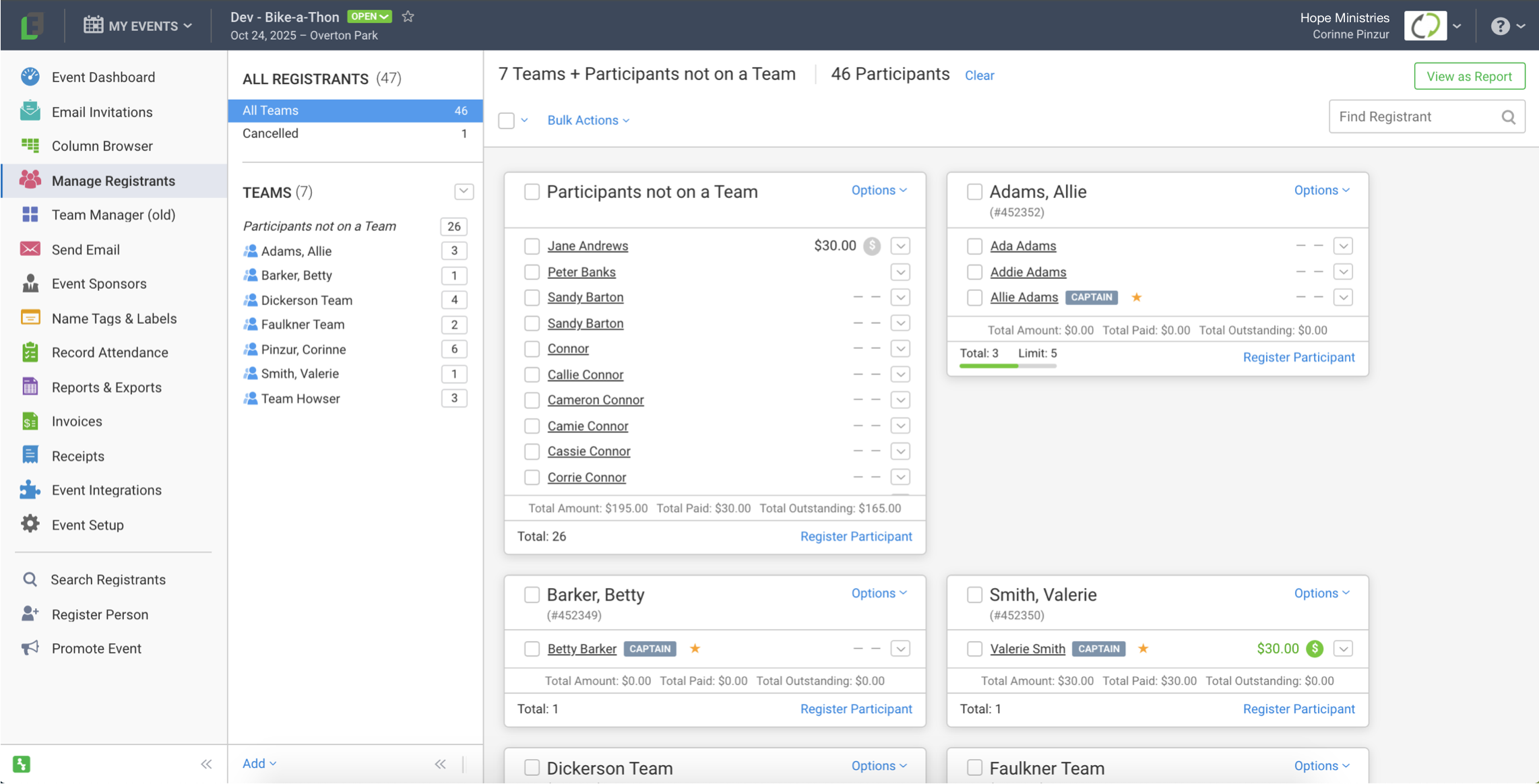
Task: Click the Event Integrations puzzle icon
Action: [x=30, y=490]
